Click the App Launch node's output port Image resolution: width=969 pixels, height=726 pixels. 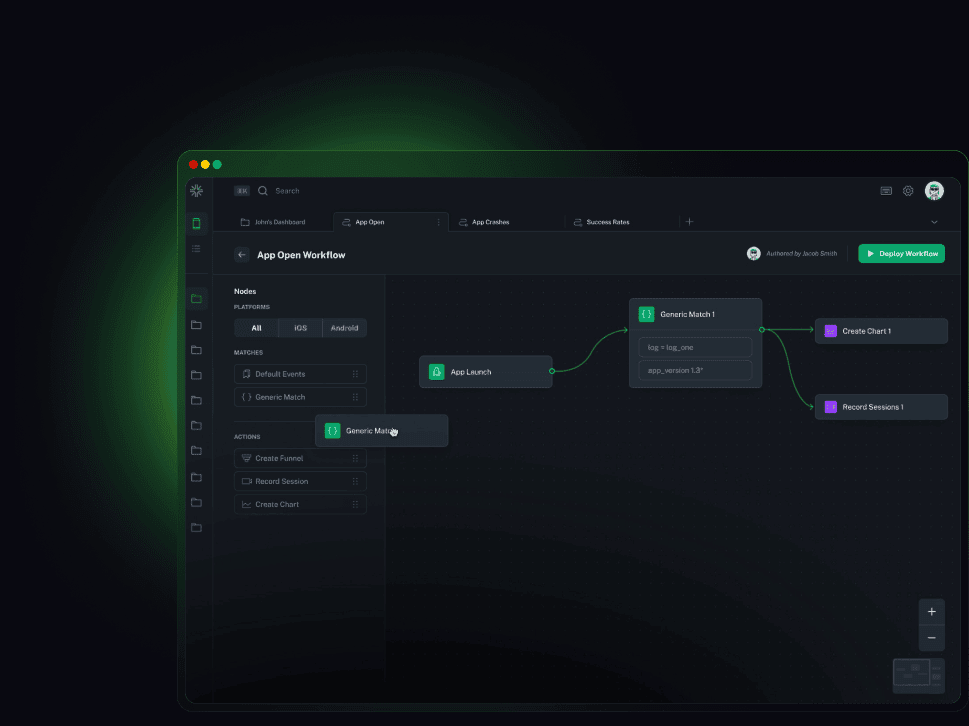coord(552,371)
